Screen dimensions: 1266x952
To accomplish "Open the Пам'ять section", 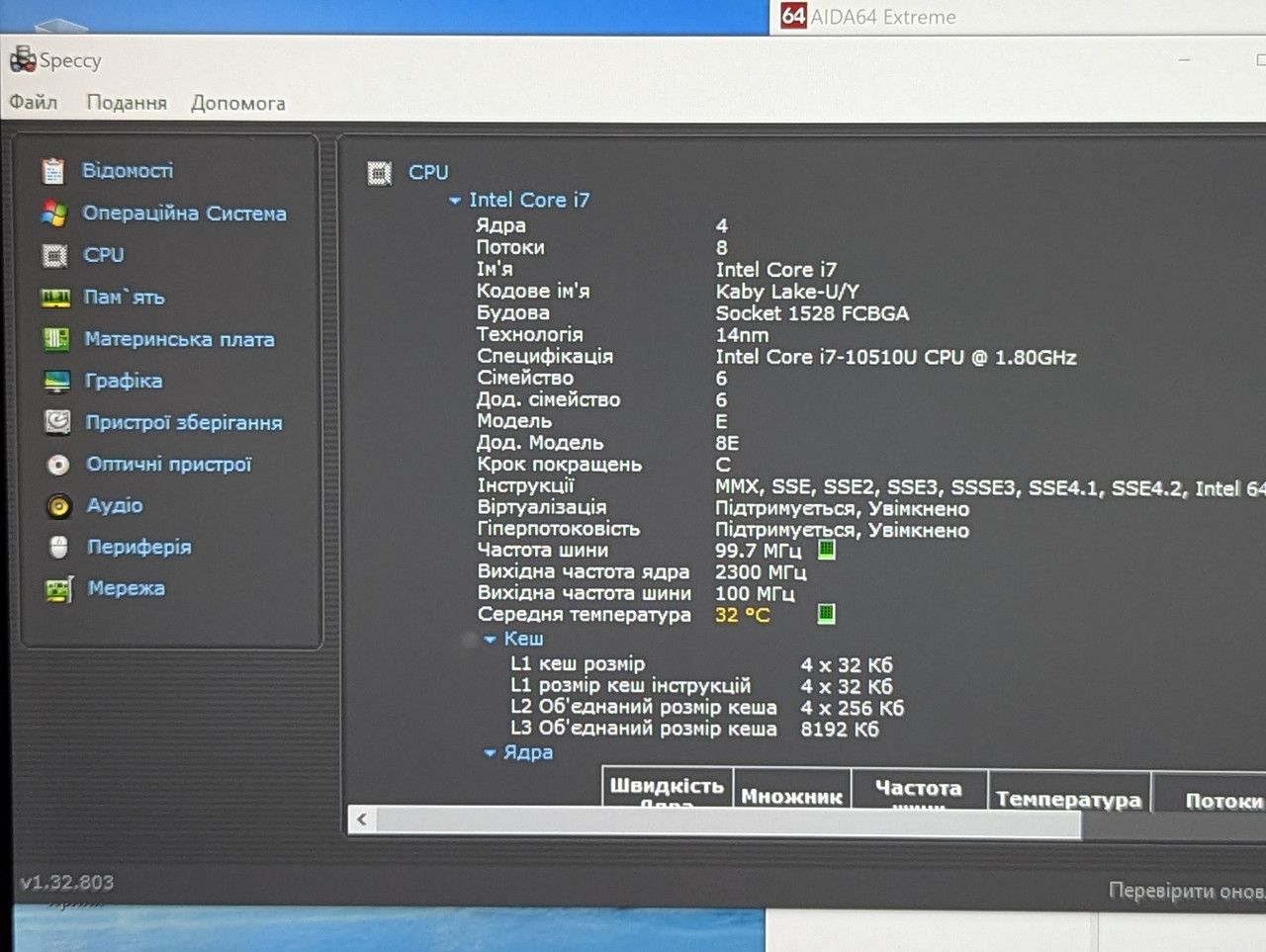I will click(x=125, y=297).
